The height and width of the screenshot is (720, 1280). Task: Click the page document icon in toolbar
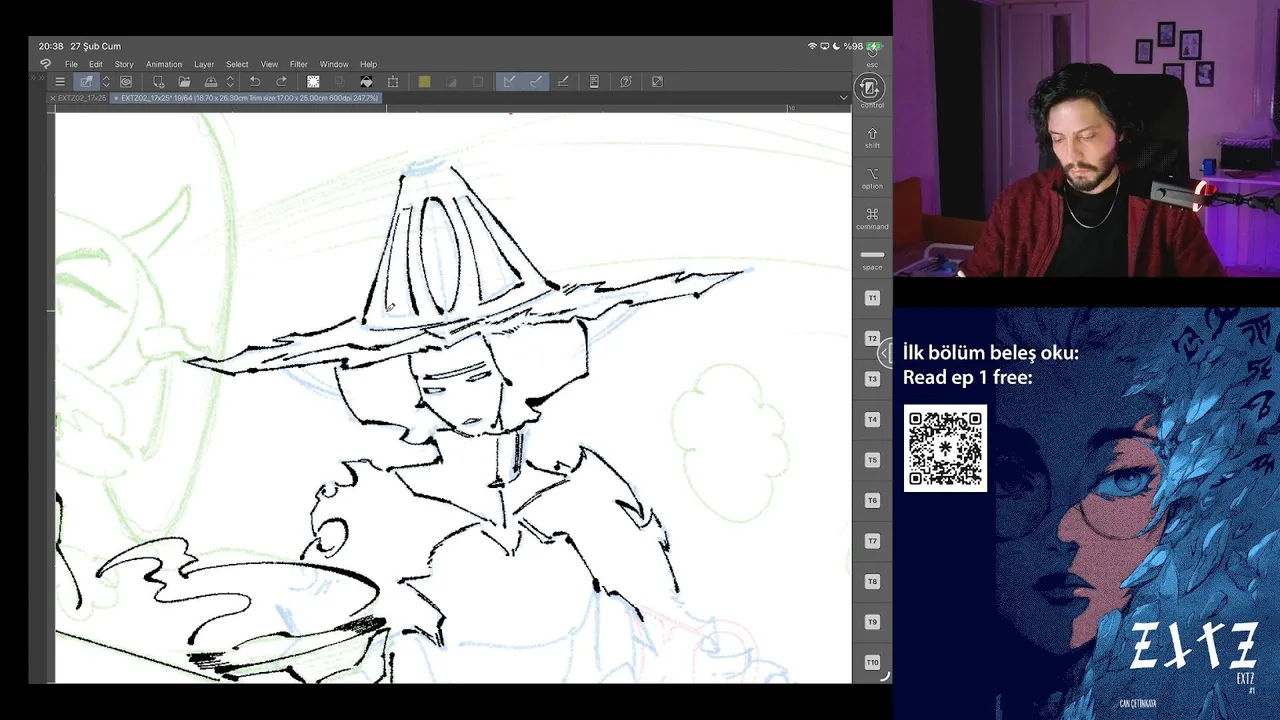pos(594,82)
